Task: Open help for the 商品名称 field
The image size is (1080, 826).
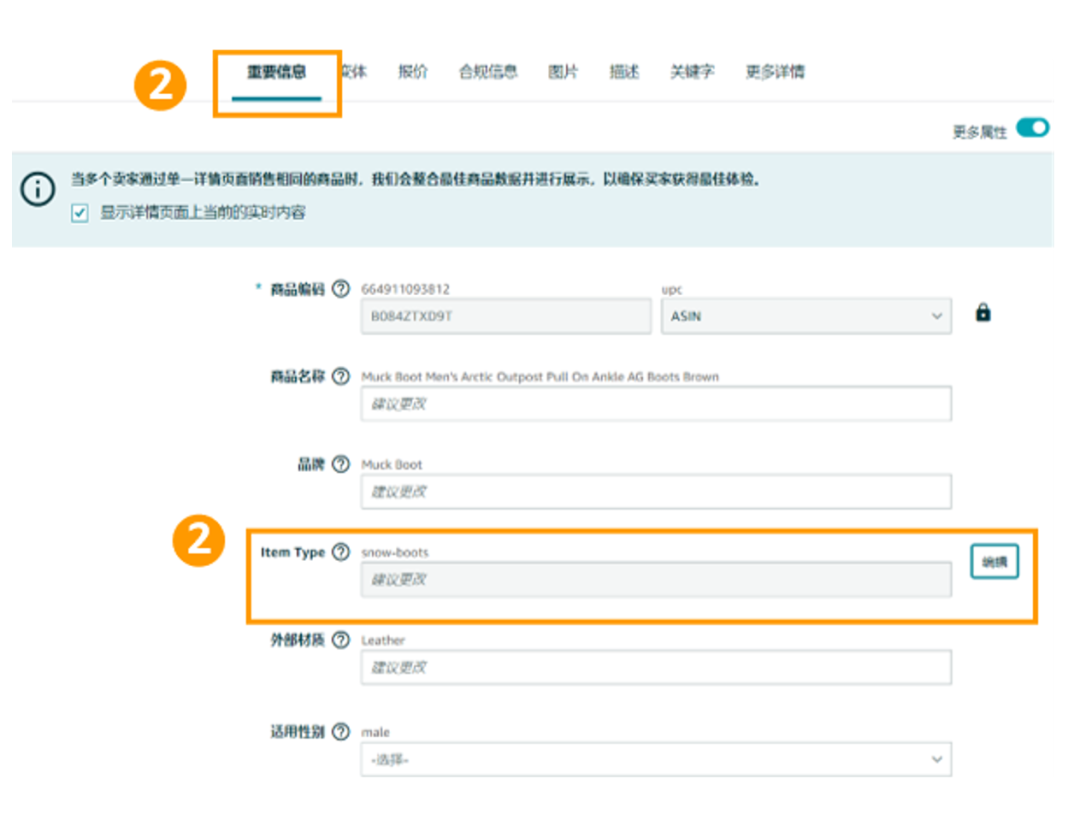Action: point(340,377)
